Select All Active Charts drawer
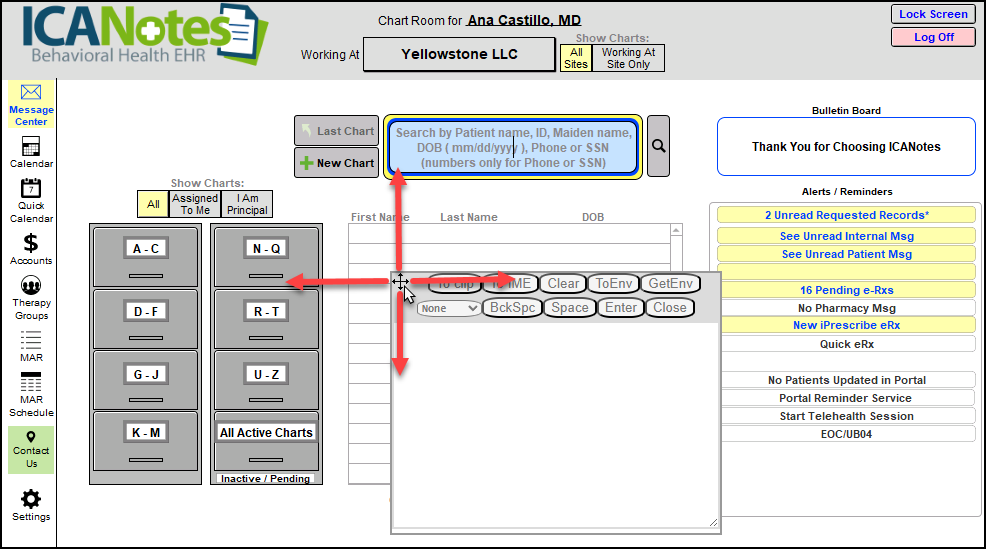Viewport: 986px width, 549px height. [x=266, y=433]
